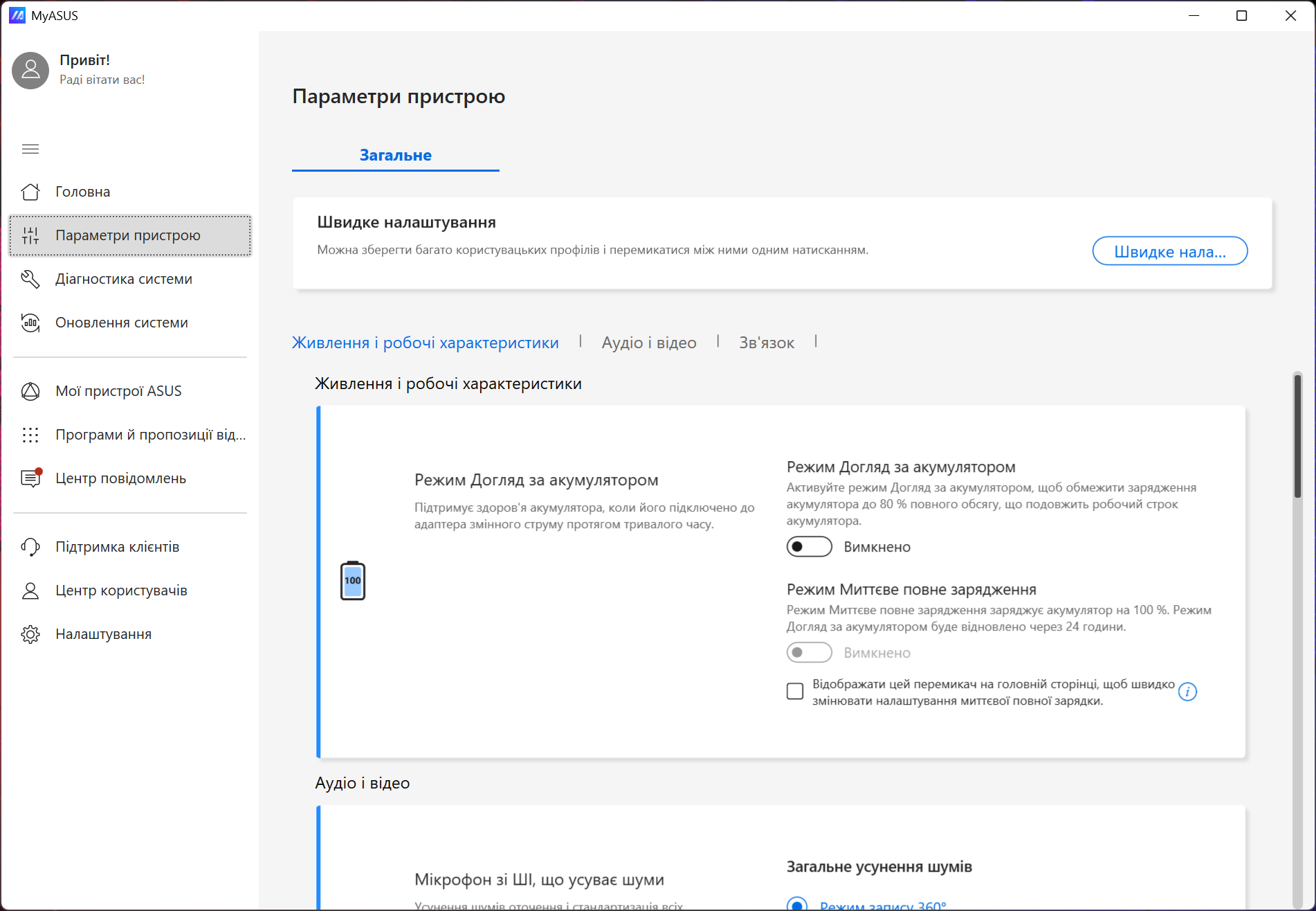Open My ASUS Devices icon
This screenshot has height=911, width=1316.
click(30, 391)
